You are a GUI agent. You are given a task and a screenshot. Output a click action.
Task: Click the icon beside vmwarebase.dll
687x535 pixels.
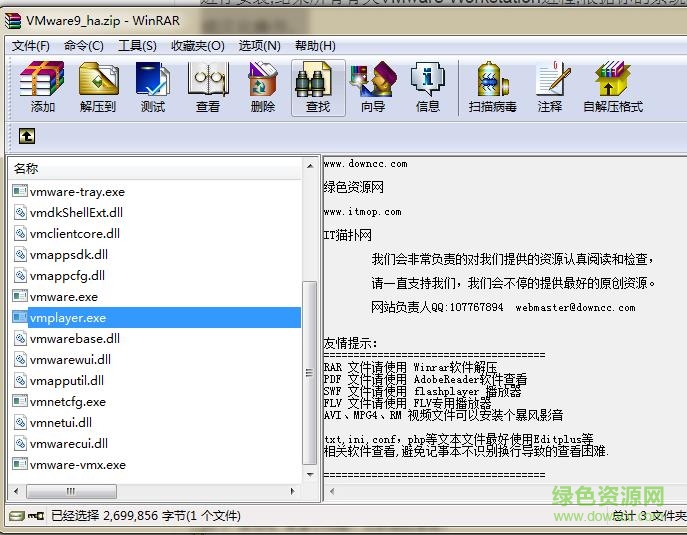click(20, 338)
